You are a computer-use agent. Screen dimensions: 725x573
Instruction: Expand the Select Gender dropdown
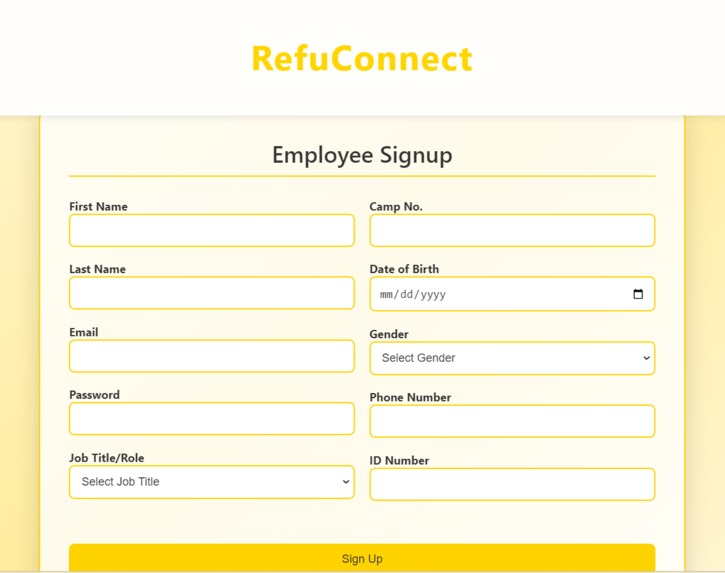click(x=512, y=358)
